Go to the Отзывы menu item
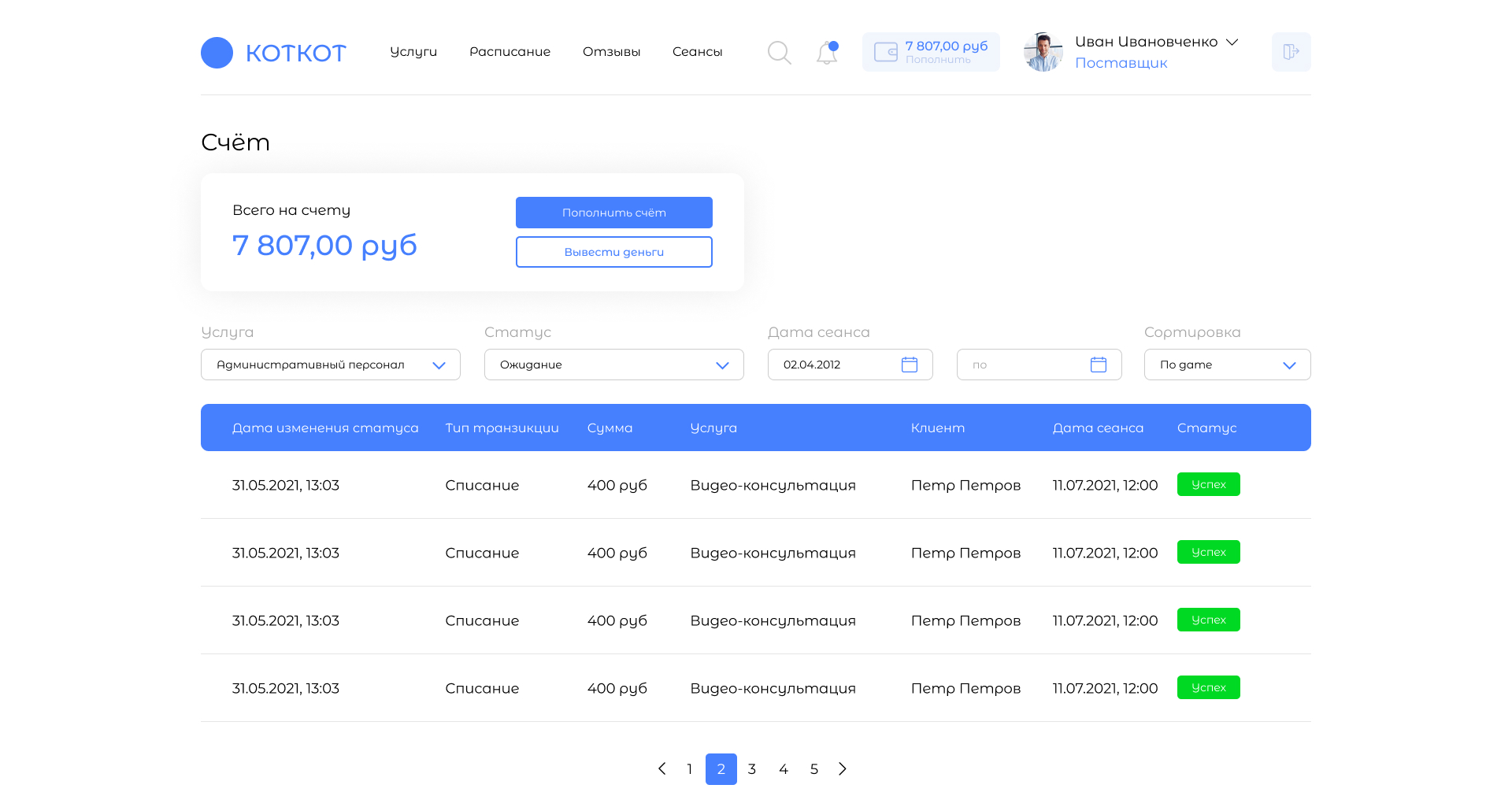 pos(611,52)
